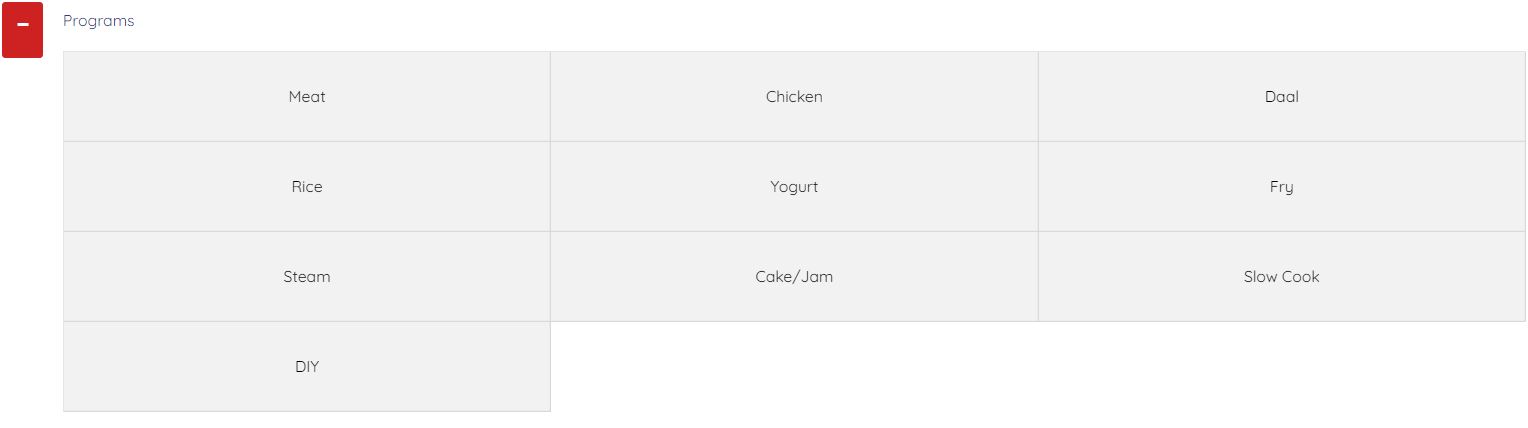Select the Meat program
The width and height of the screenshot is (1528, 428).
tap(307, 97)
